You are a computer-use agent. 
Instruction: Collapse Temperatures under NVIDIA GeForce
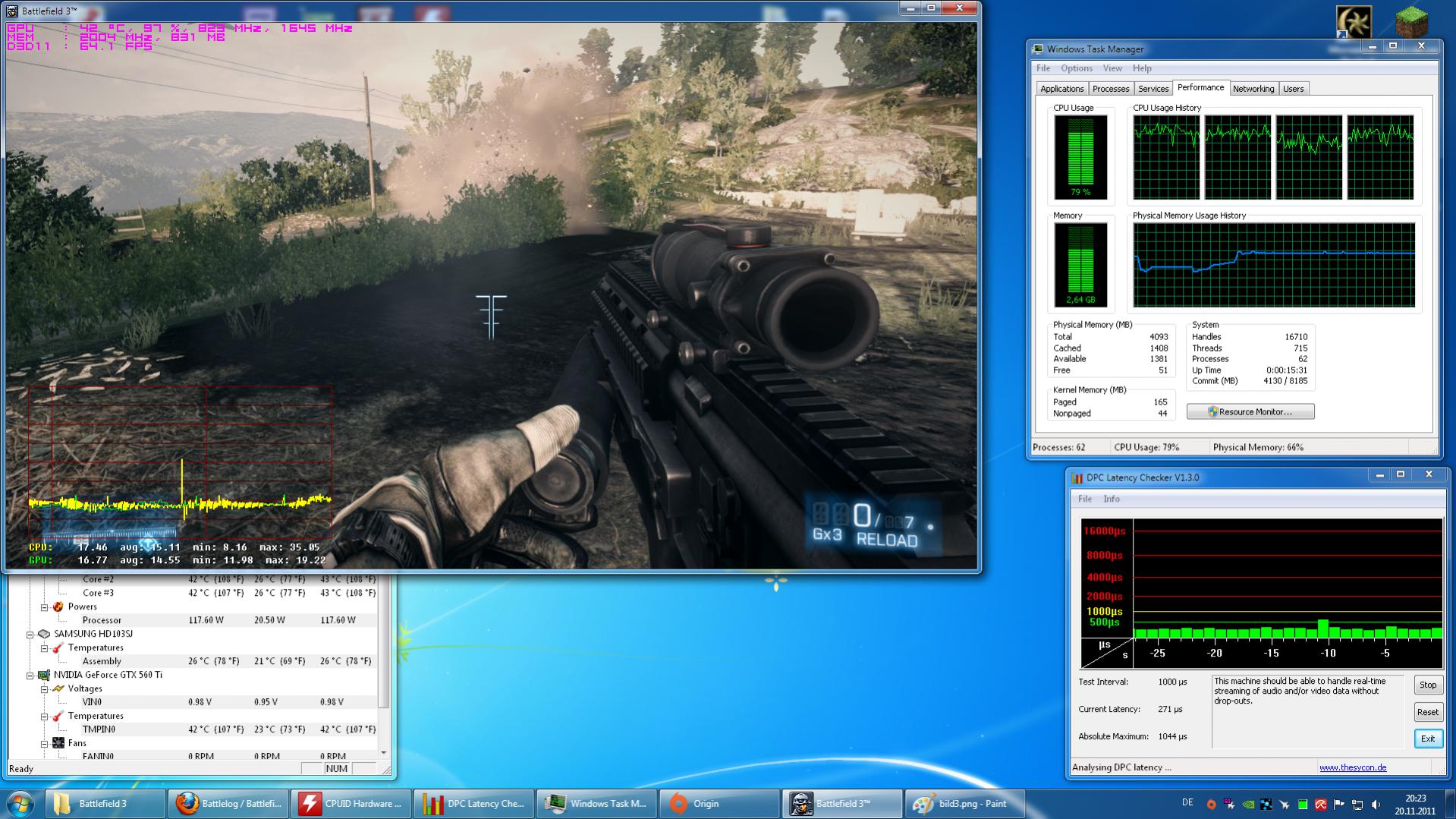coord(44,717)
